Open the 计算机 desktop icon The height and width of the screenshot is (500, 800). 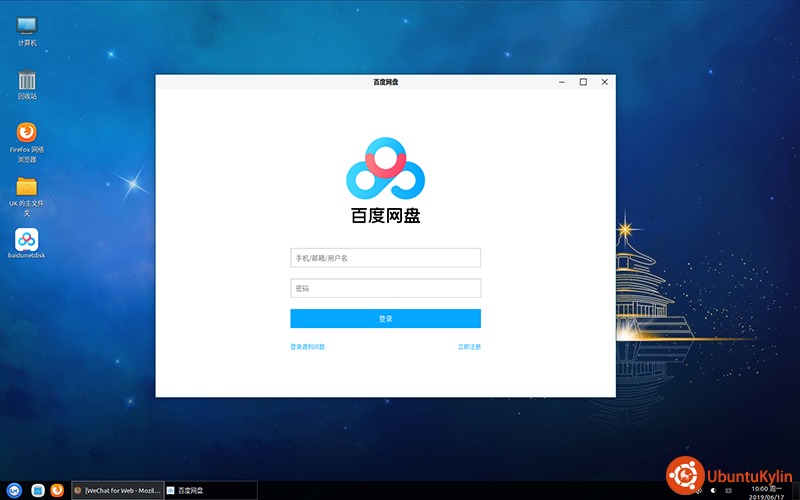pos(27,27)
